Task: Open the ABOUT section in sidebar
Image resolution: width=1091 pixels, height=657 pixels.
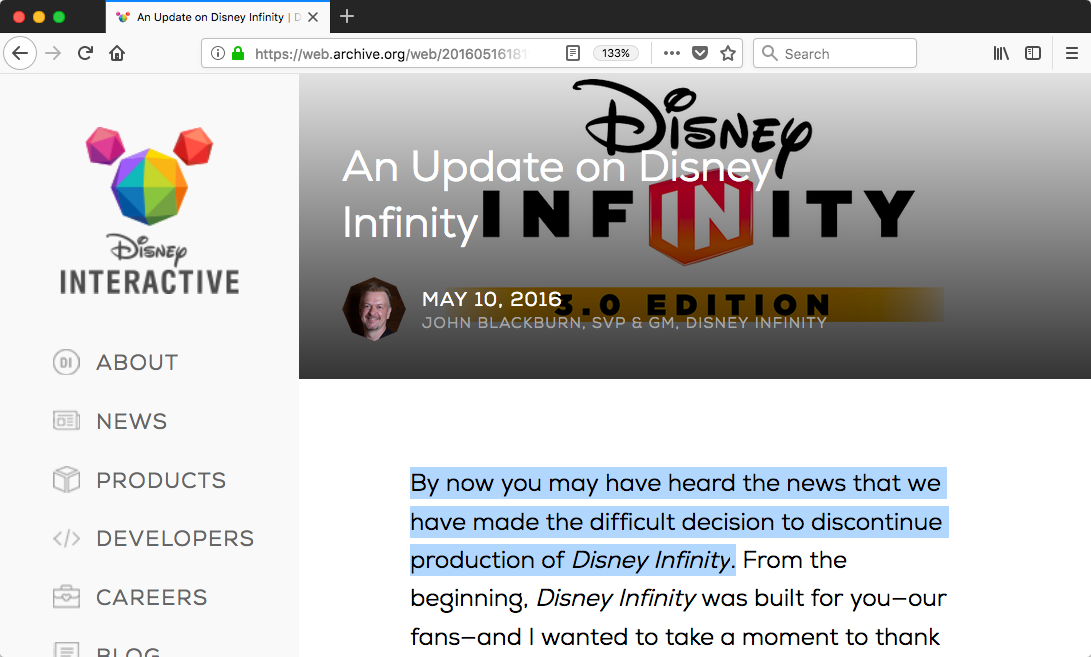Action: pyautogui.click(x=136, y=362)
